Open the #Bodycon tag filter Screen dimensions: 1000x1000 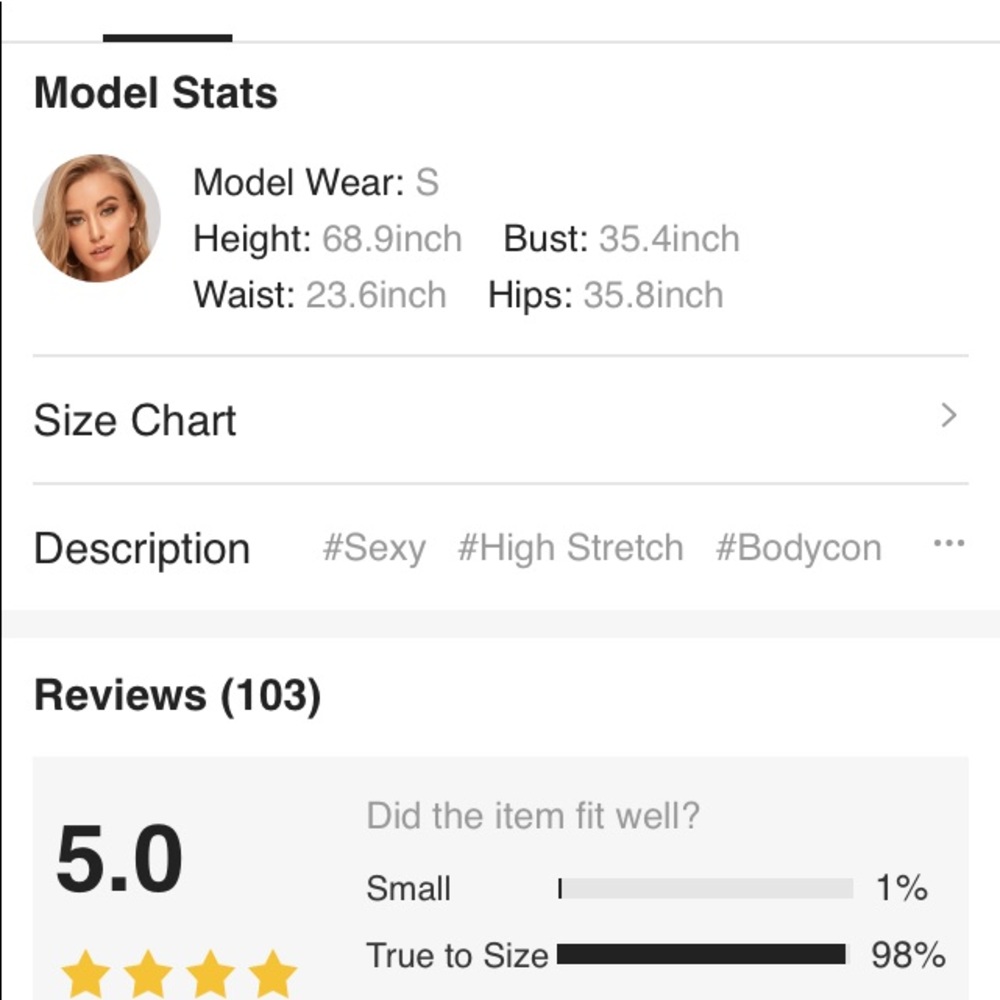pyautogui.click(x=797, y=547)
